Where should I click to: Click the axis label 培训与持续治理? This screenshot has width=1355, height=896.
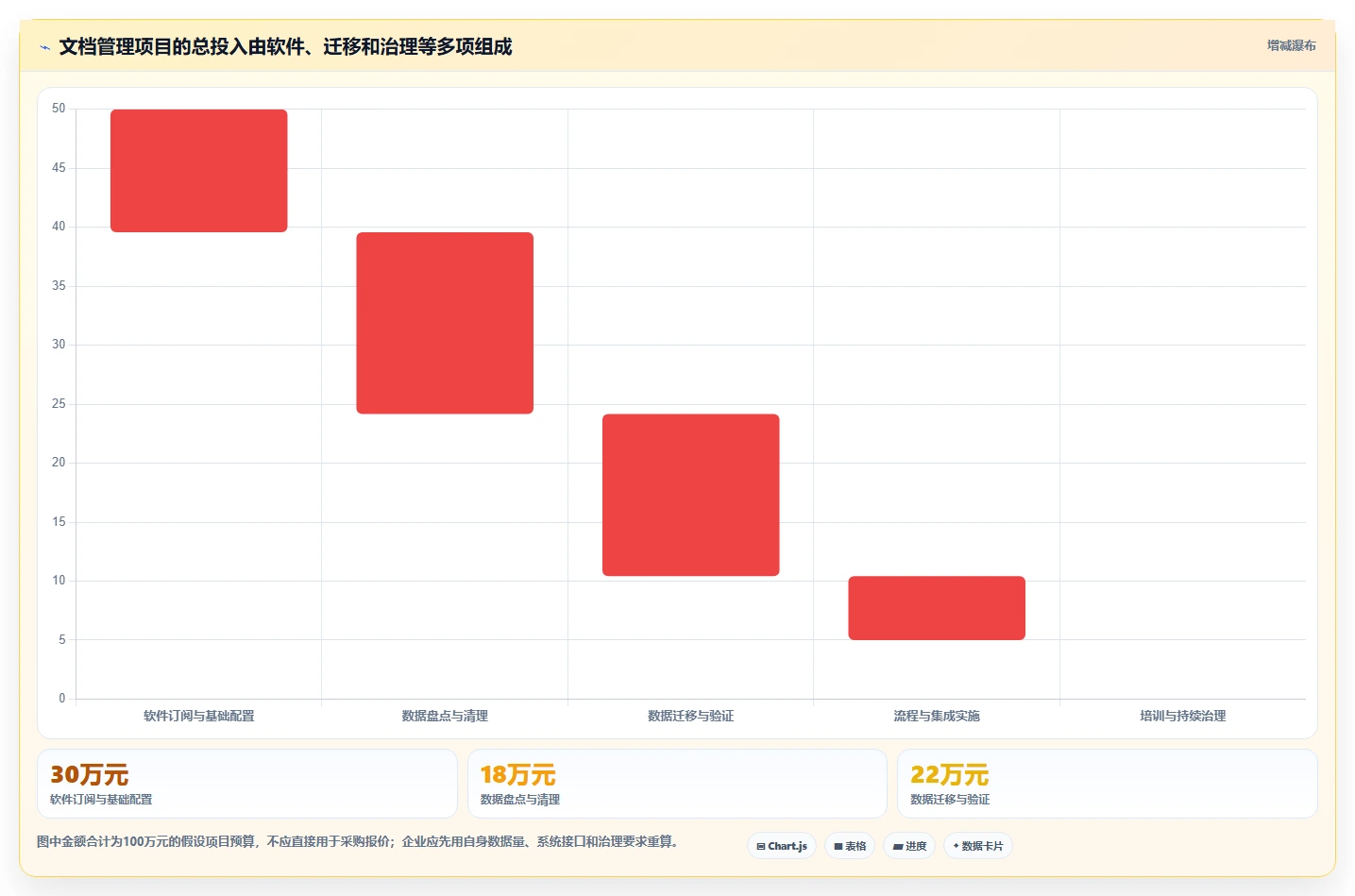pyautogui.click(x=1182, y=716)
